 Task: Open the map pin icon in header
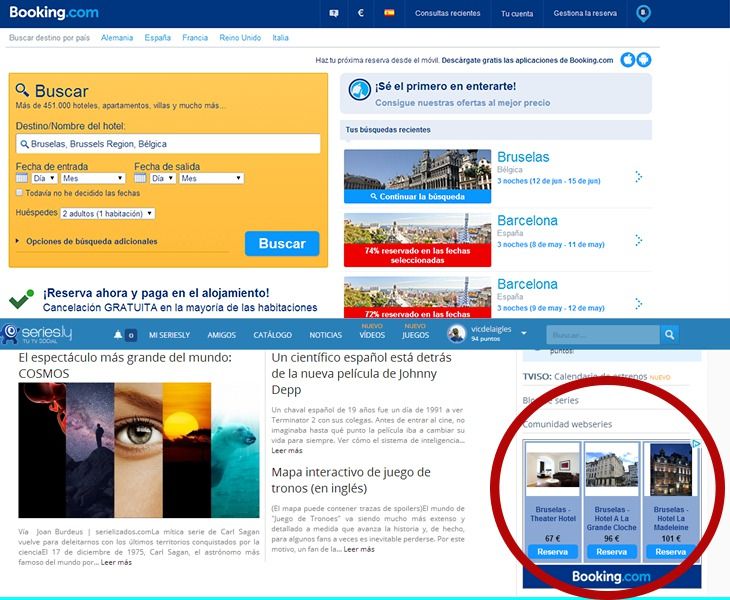(643, 13)
